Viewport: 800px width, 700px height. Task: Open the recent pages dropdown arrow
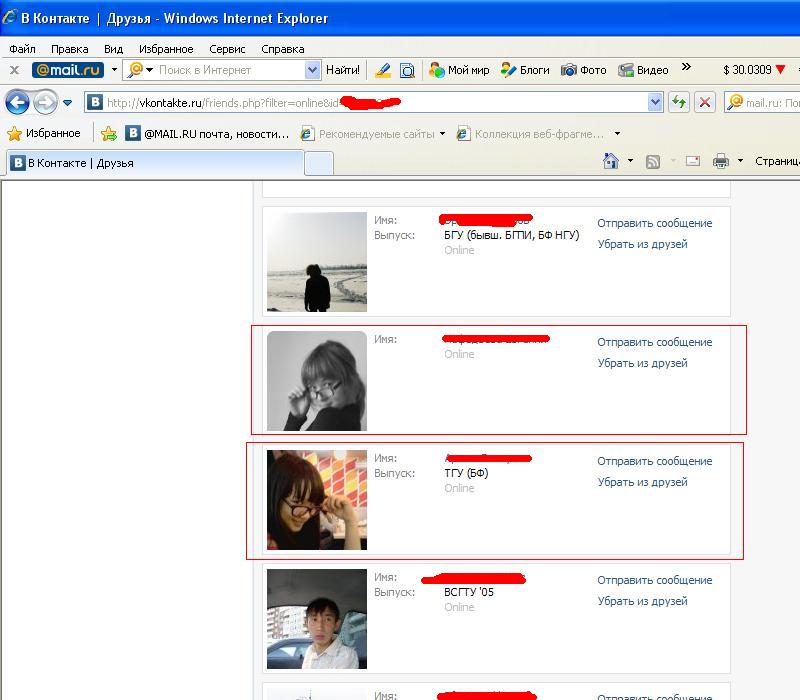click(68, 102)
